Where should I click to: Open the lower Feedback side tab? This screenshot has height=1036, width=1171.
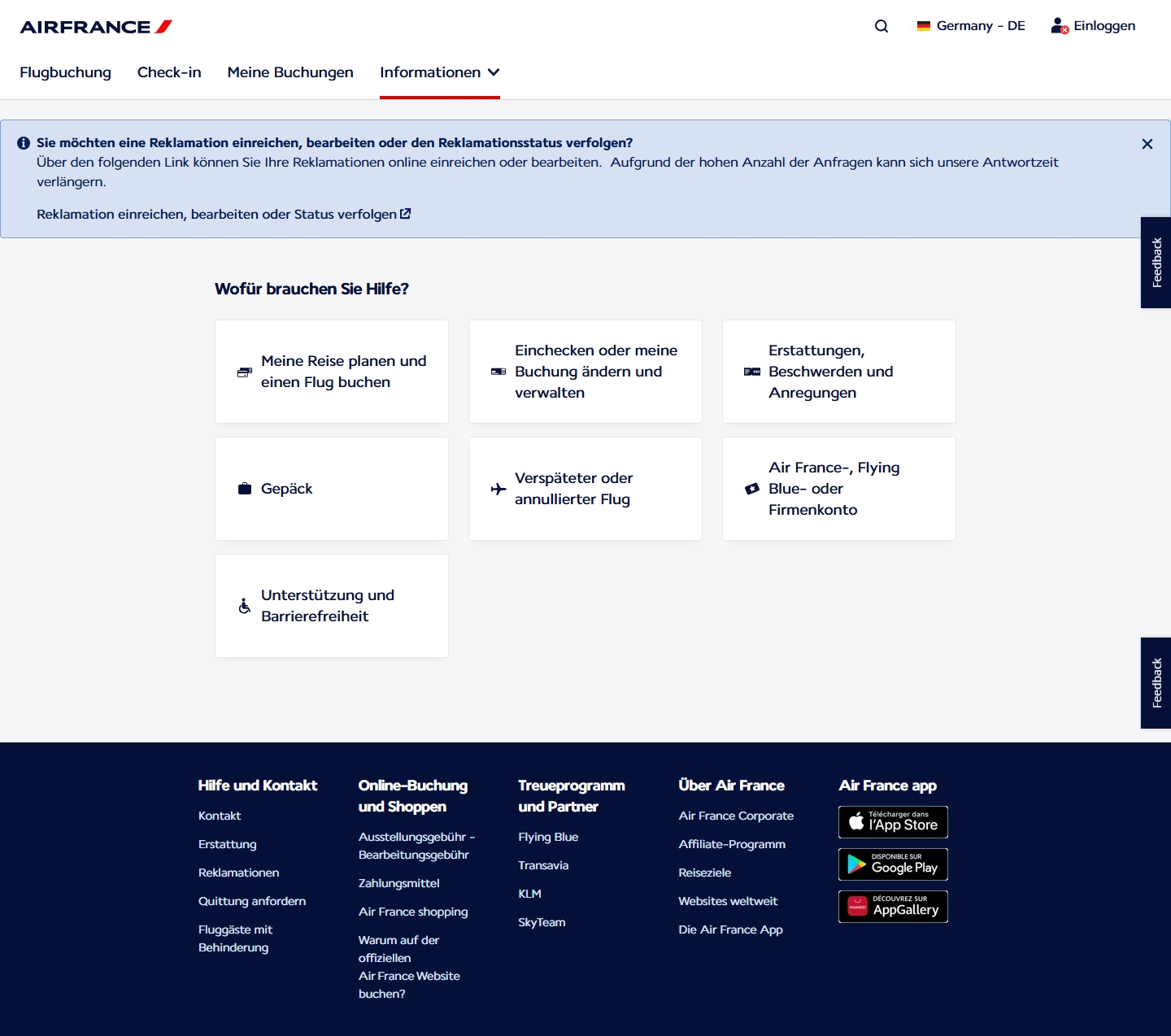click(x=1156, y=683)
